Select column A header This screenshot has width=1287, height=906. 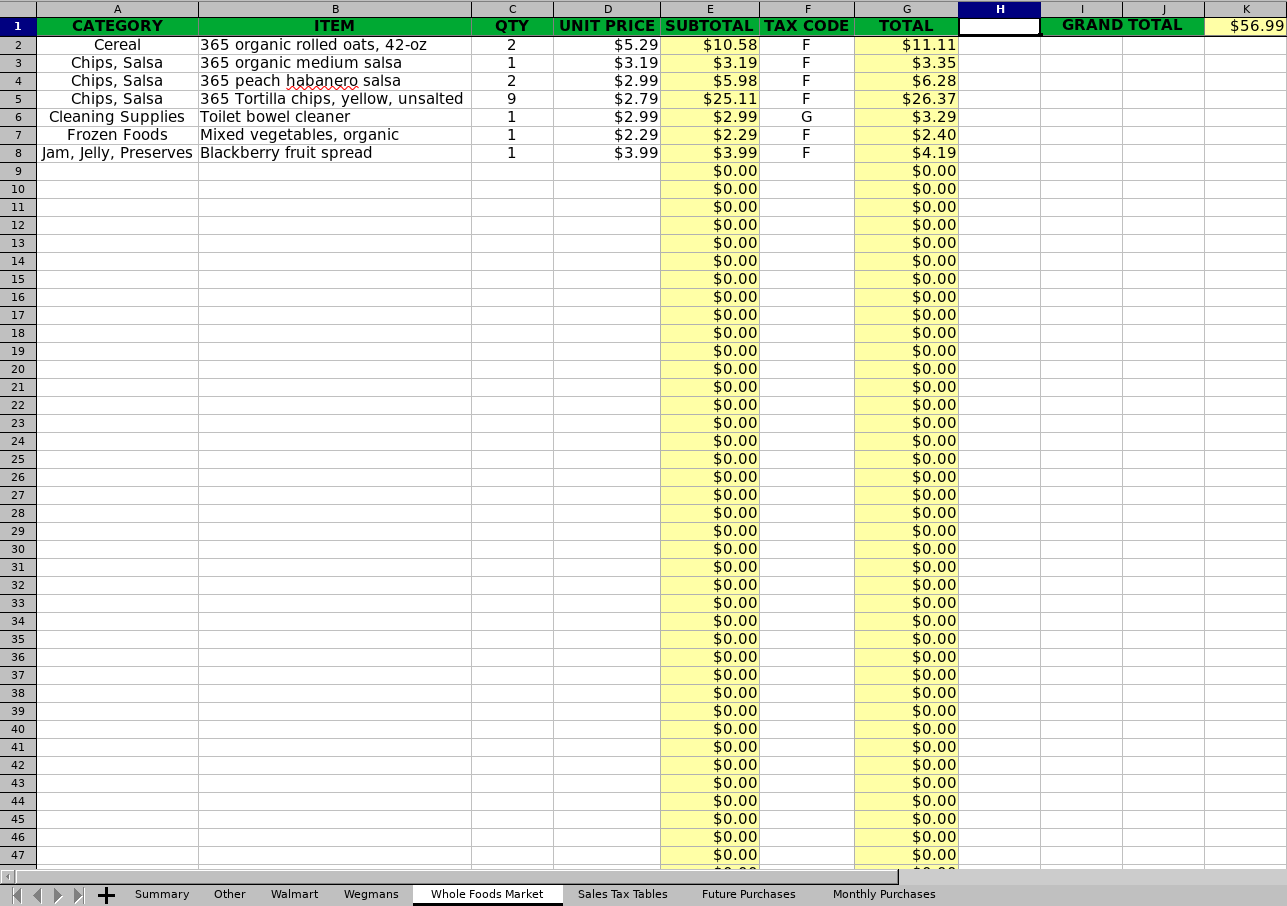tap(117, 9)
